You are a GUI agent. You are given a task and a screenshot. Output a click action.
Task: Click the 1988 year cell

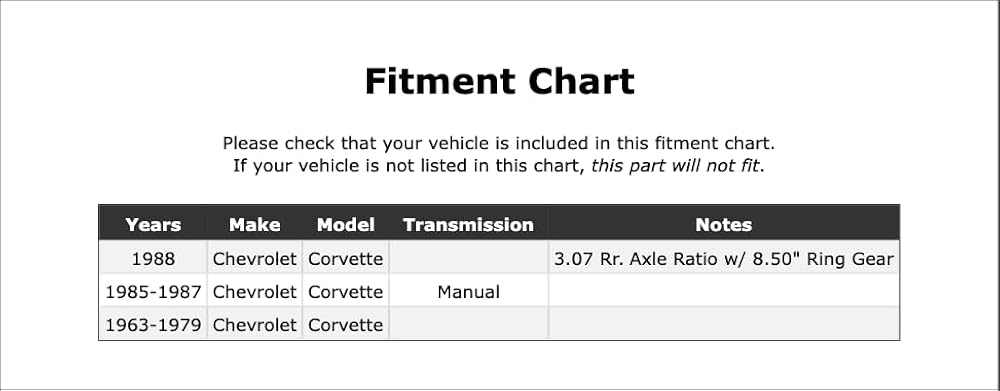(153, 259)
